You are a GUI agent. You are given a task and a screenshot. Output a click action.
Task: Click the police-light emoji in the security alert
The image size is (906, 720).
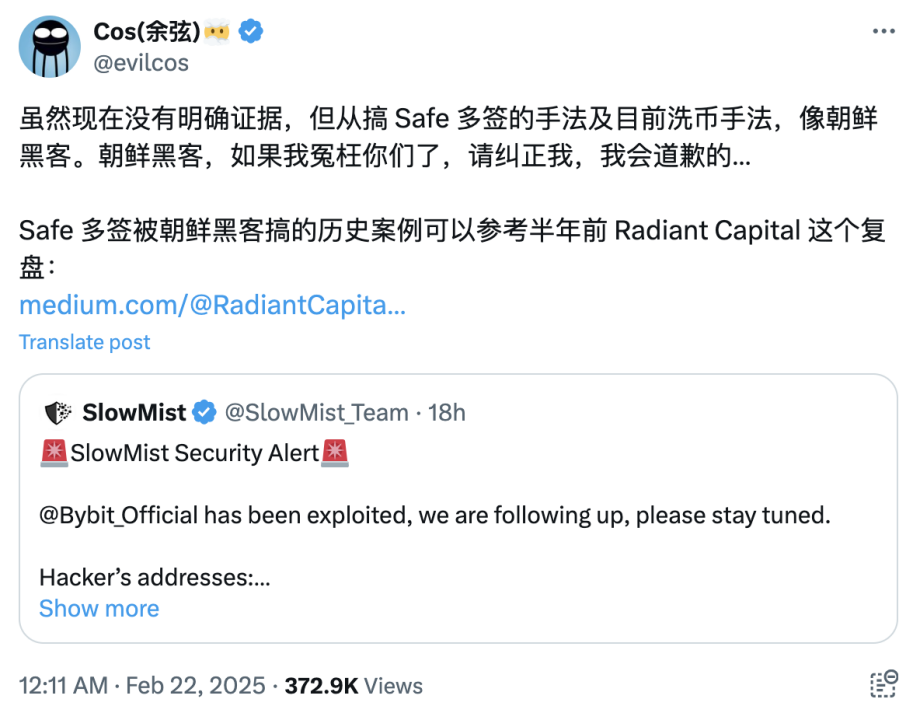(52, 453)
